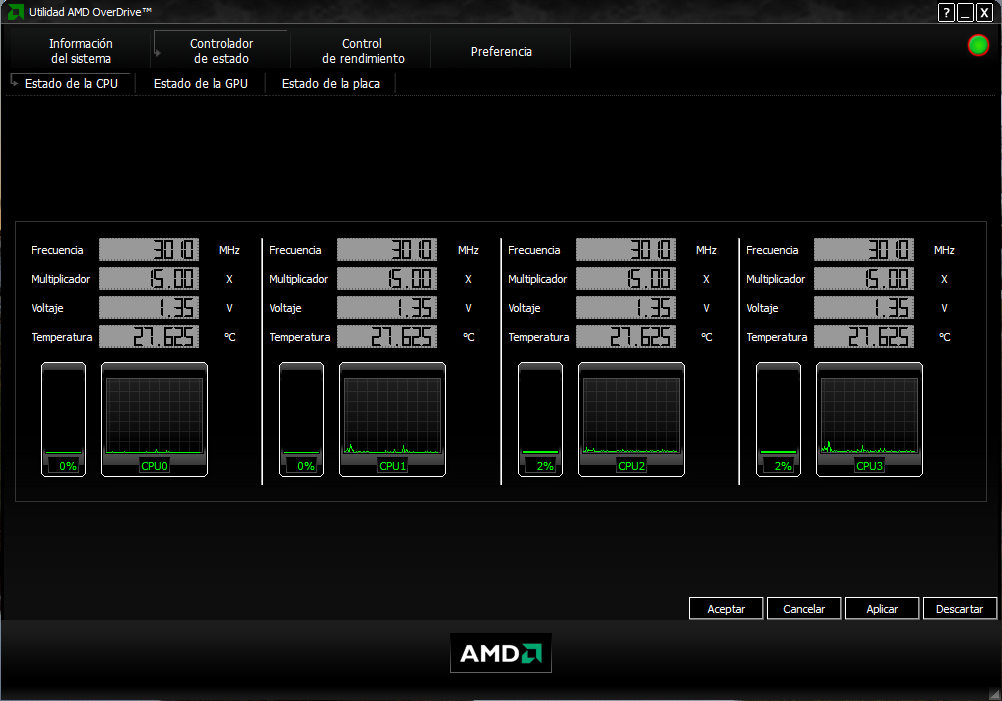Click the CPU1 usage history graph

point(392,415)
